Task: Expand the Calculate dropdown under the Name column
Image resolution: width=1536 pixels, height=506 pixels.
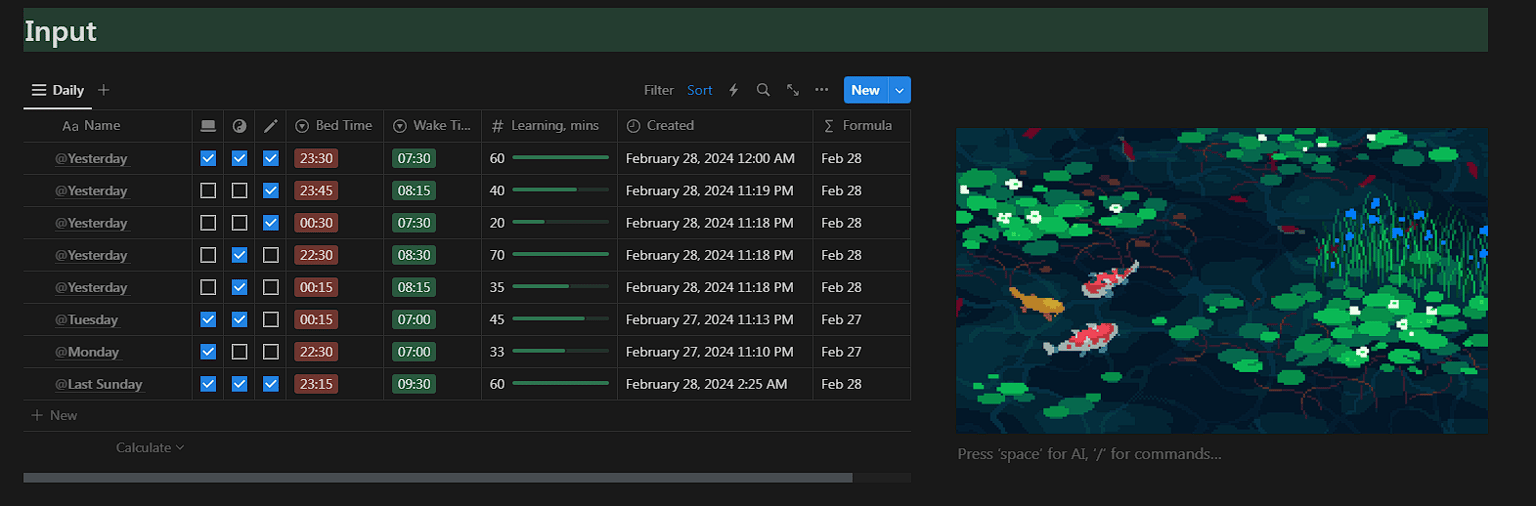Action: [x=150, y=447]
